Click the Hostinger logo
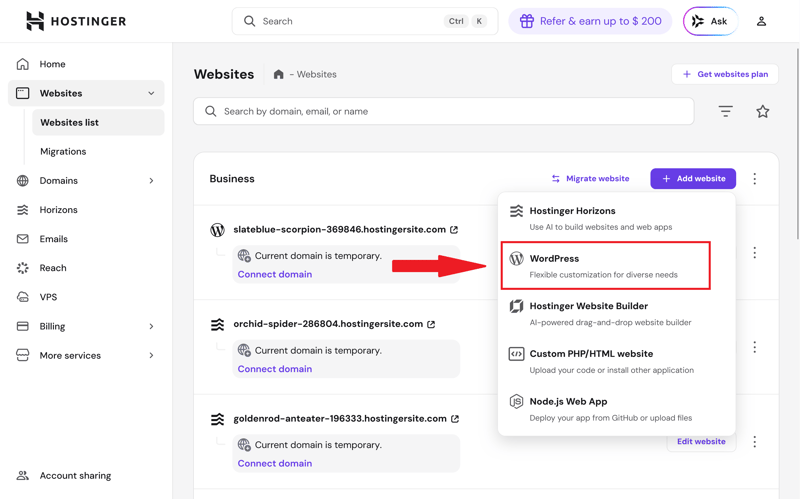Screen dimensions: 800x499 tap(76, 21)
